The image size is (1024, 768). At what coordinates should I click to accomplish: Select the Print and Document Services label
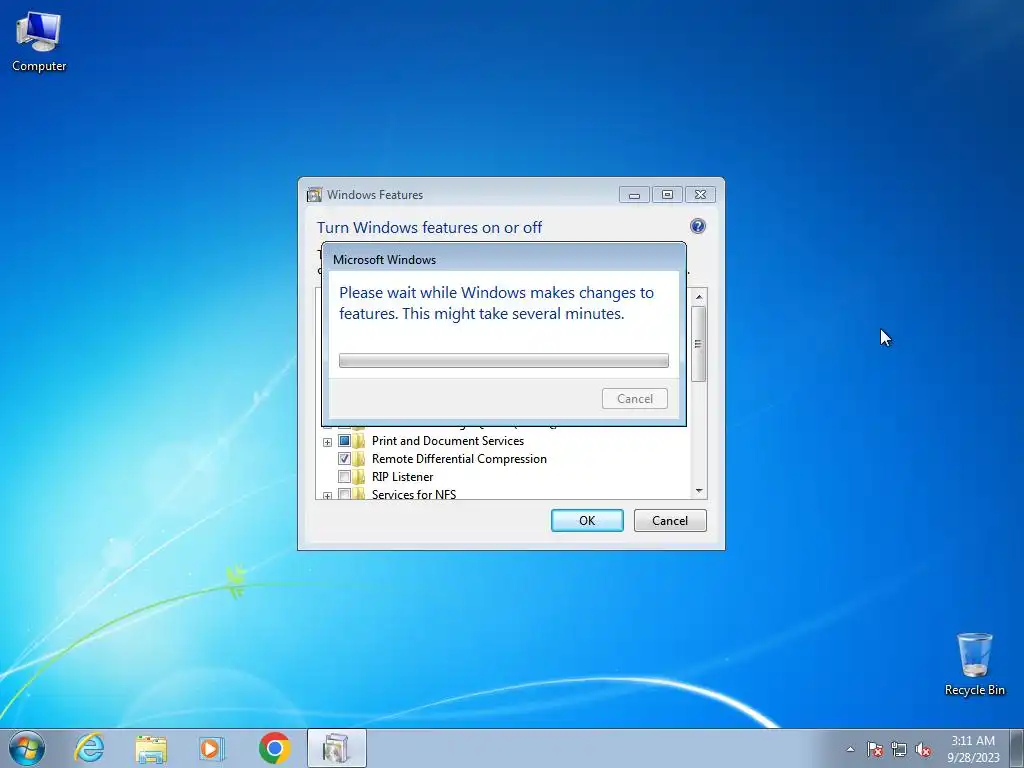pyautogui.click(x=448, y=441)
